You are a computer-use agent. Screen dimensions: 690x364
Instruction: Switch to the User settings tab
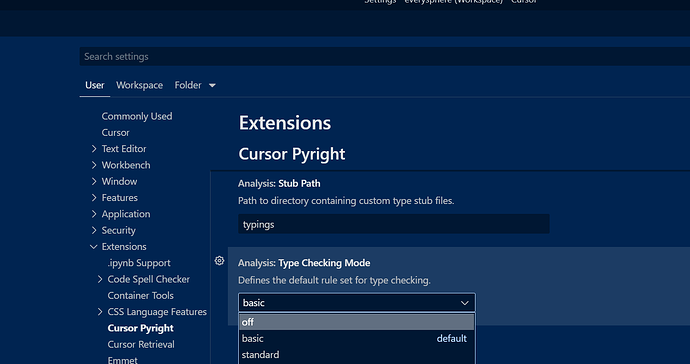[x=95, y=85]
